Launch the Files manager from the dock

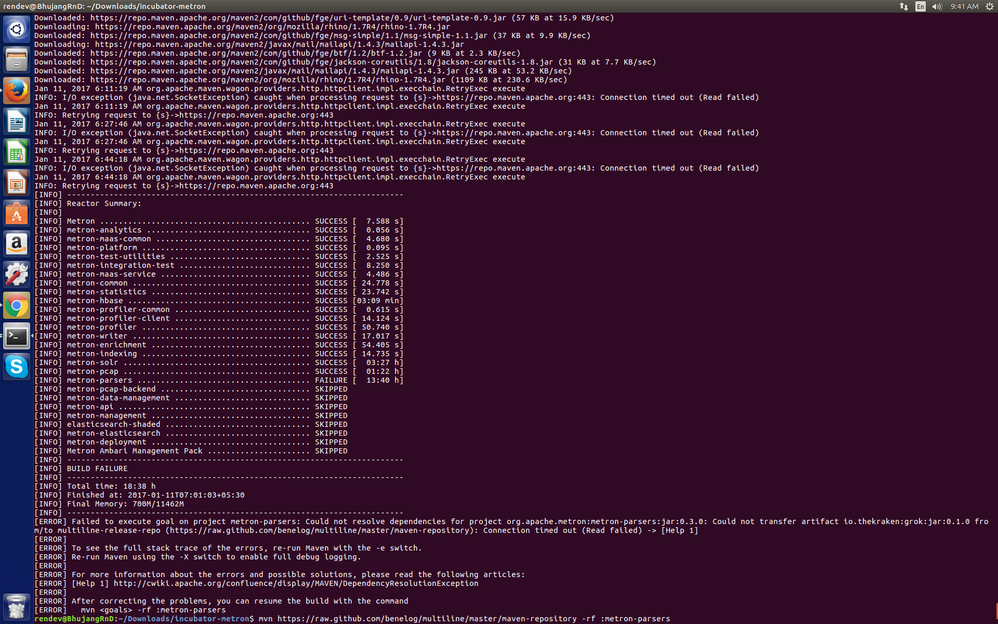click(17, 60)
